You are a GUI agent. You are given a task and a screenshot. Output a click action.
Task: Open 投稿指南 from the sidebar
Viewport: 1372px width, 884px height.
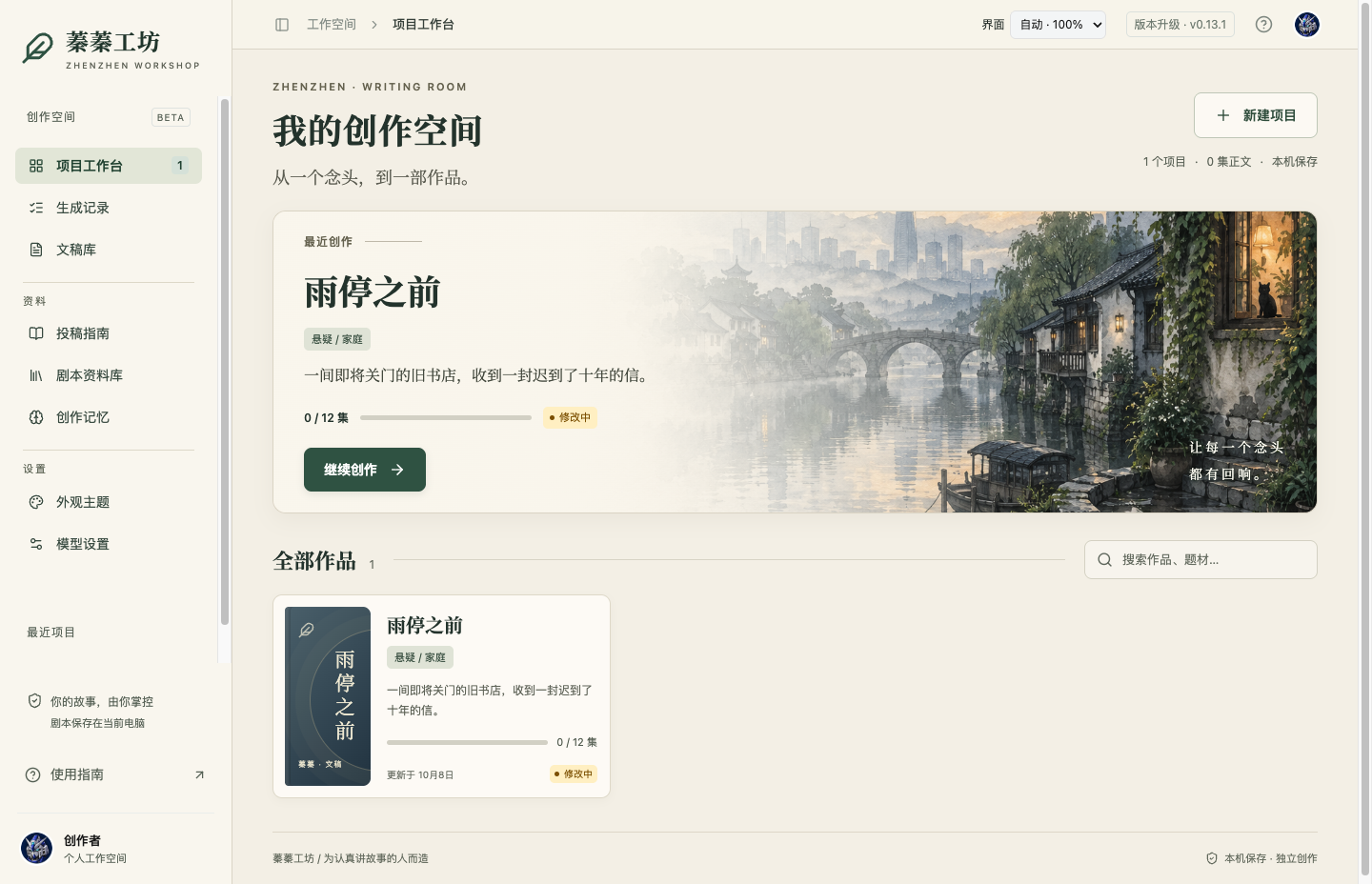109,333
